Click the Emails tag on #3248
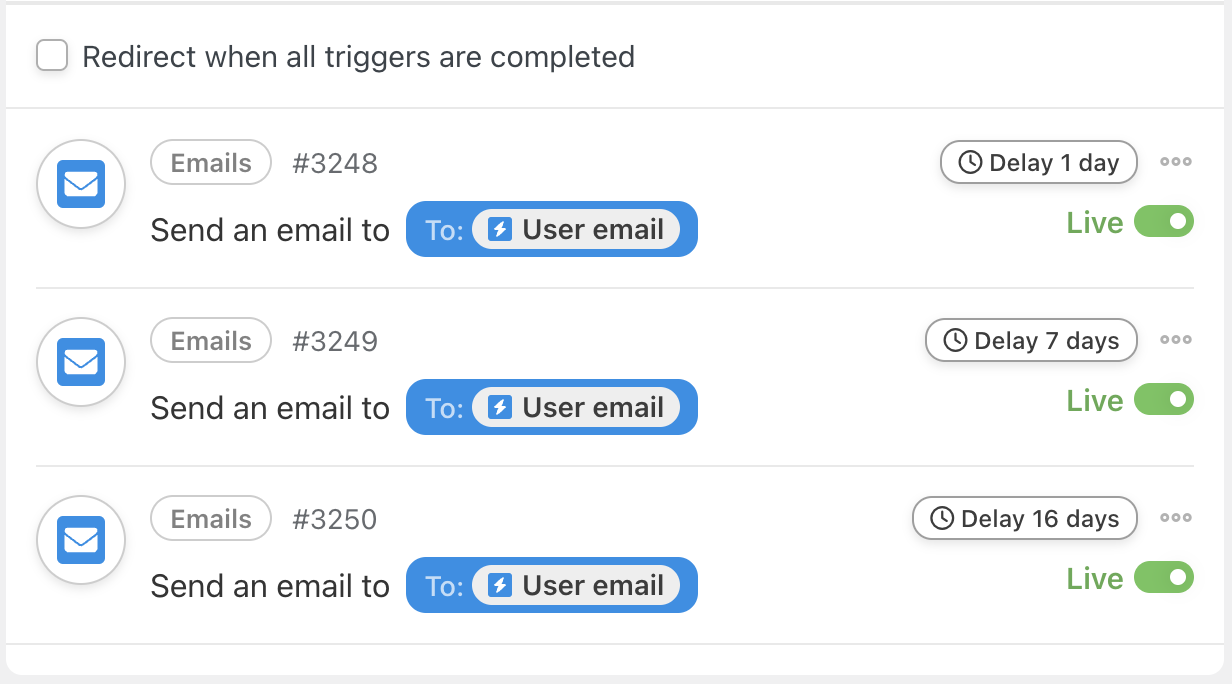 point(211,163)
